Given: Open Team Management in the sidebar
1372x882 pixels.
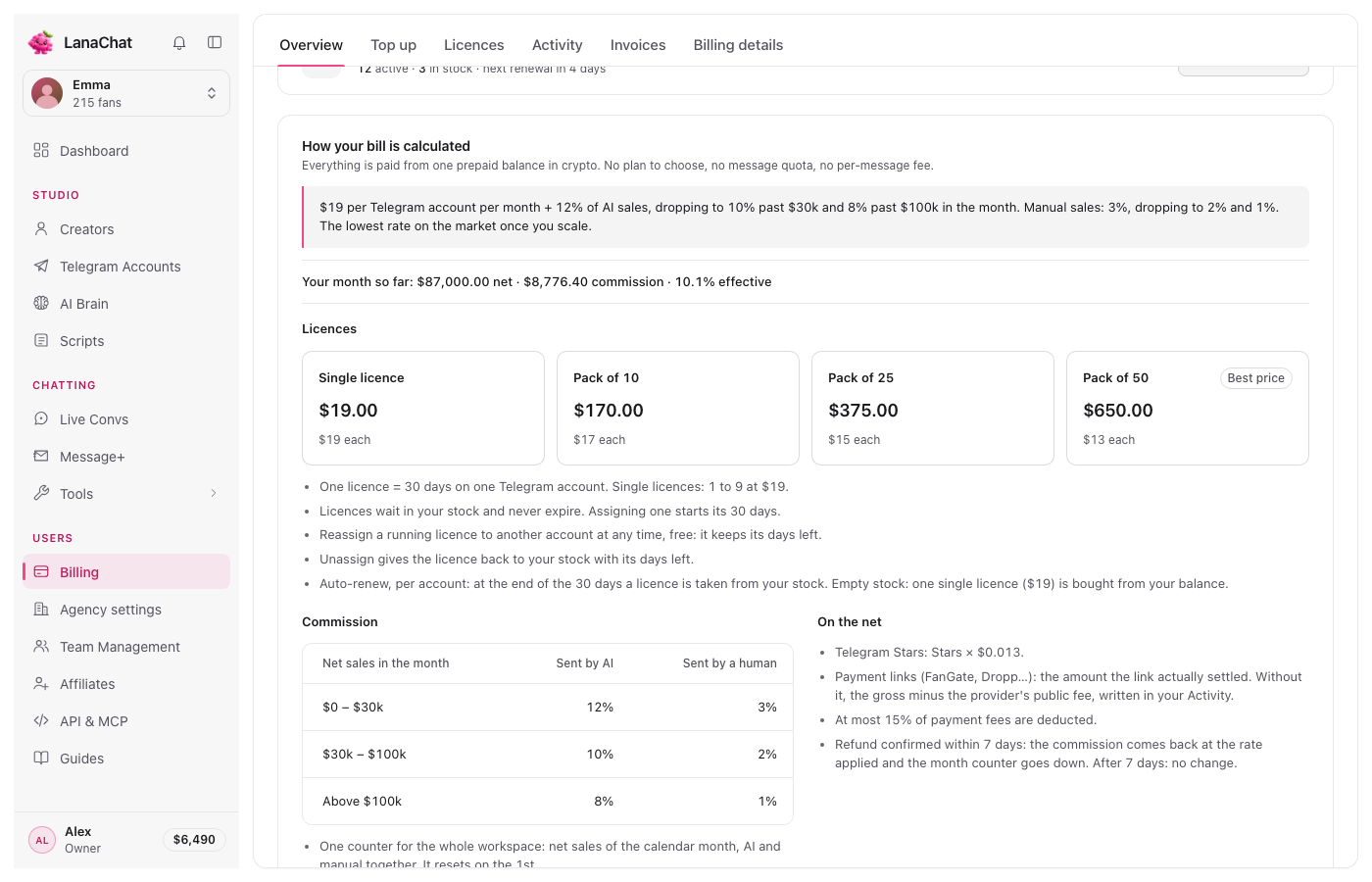Looking at the screenshot, I should pos(126,647).
